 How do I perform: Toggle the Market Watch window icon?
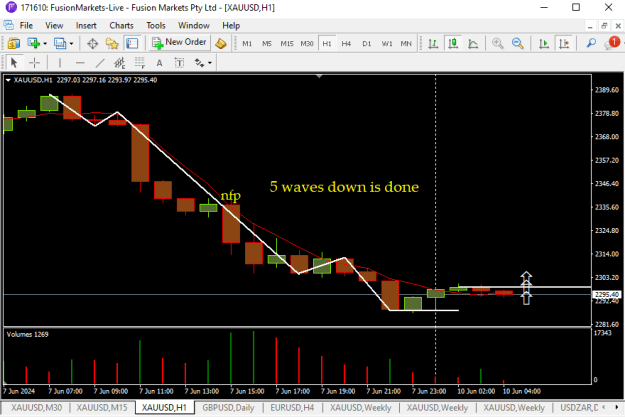tap(14, 43)
